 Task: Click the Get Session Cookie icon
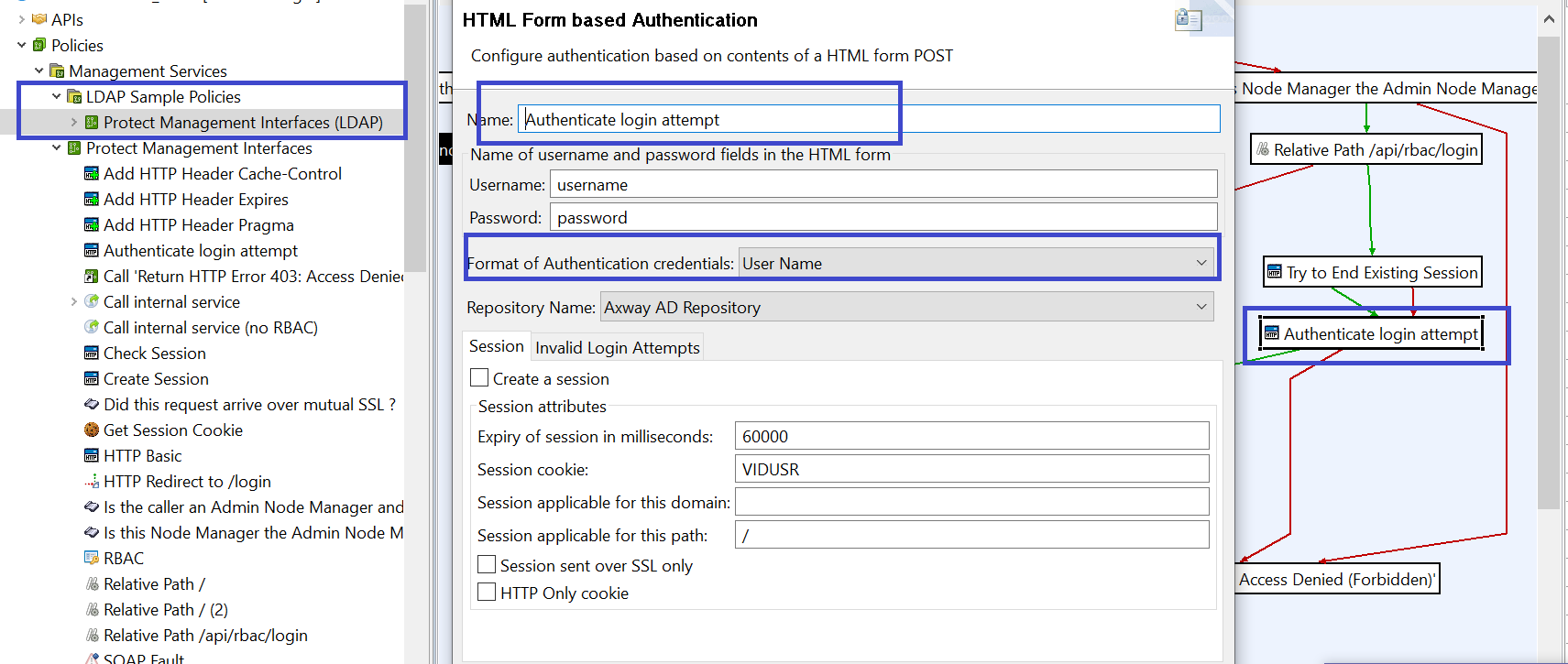tap(92, 430)
